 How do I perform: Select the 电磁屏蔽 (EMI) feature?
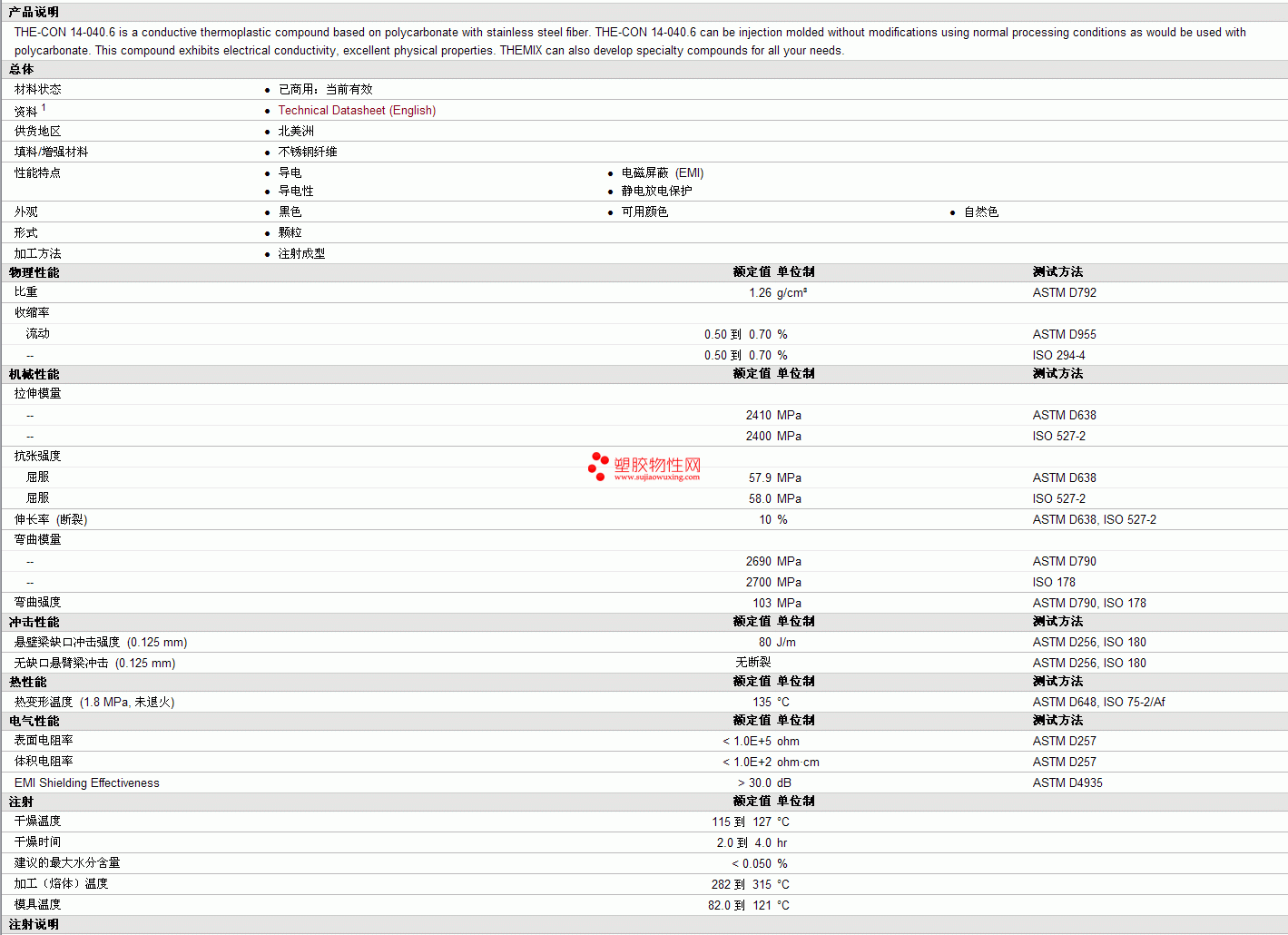click(663, 172)
